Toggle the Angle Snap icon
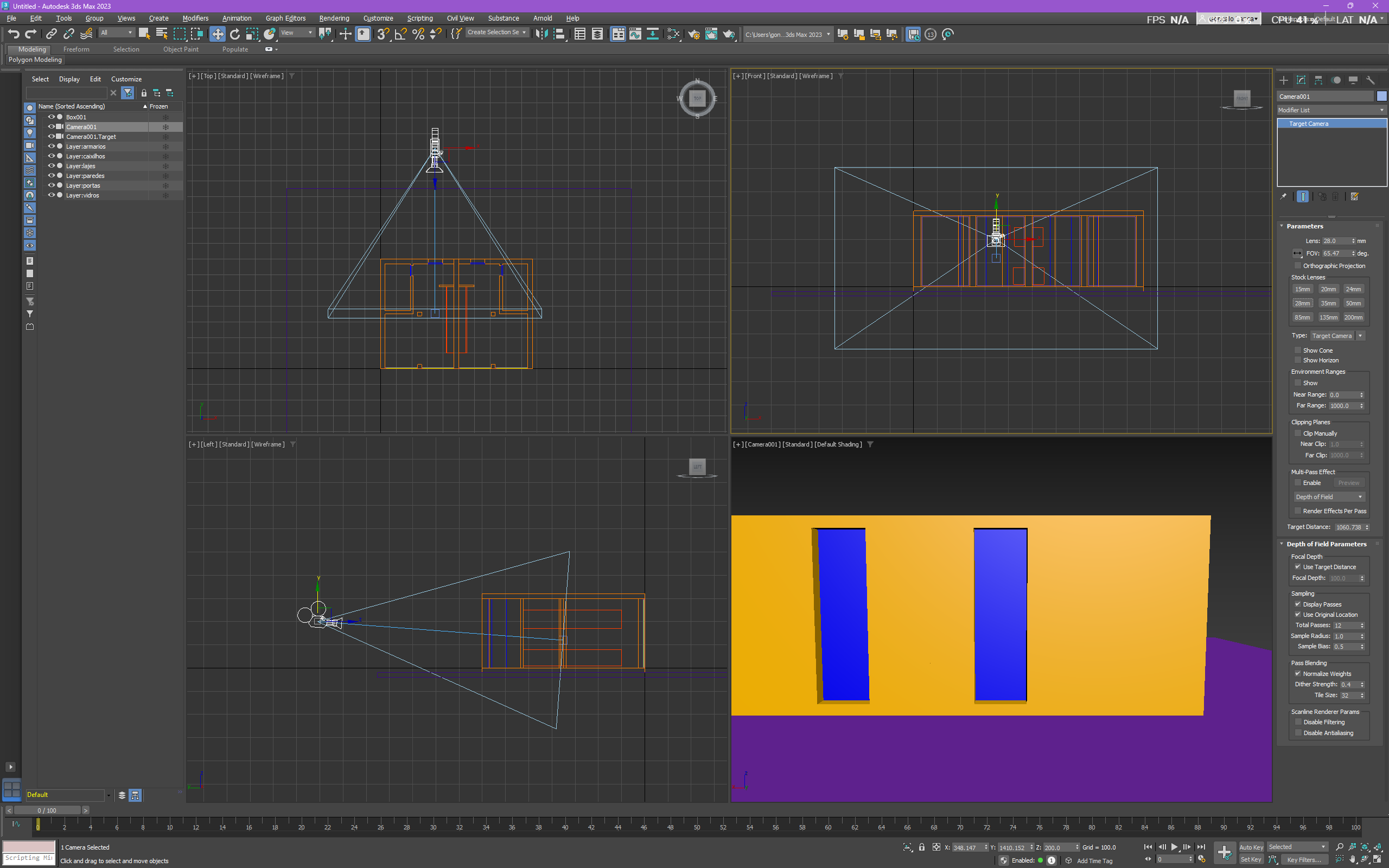The image size is (1389, 868). 400,34
